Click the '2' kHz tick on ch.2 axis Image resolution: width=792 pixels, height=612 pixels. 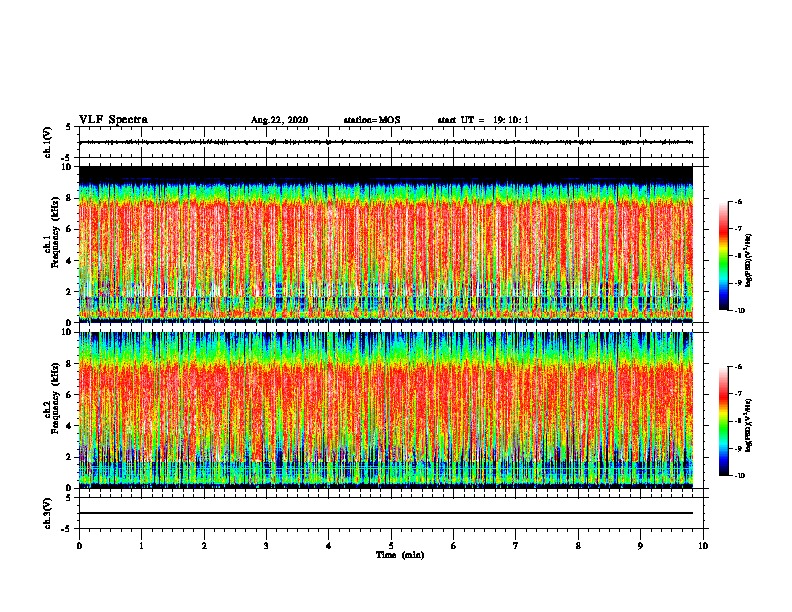coord(70,457)
